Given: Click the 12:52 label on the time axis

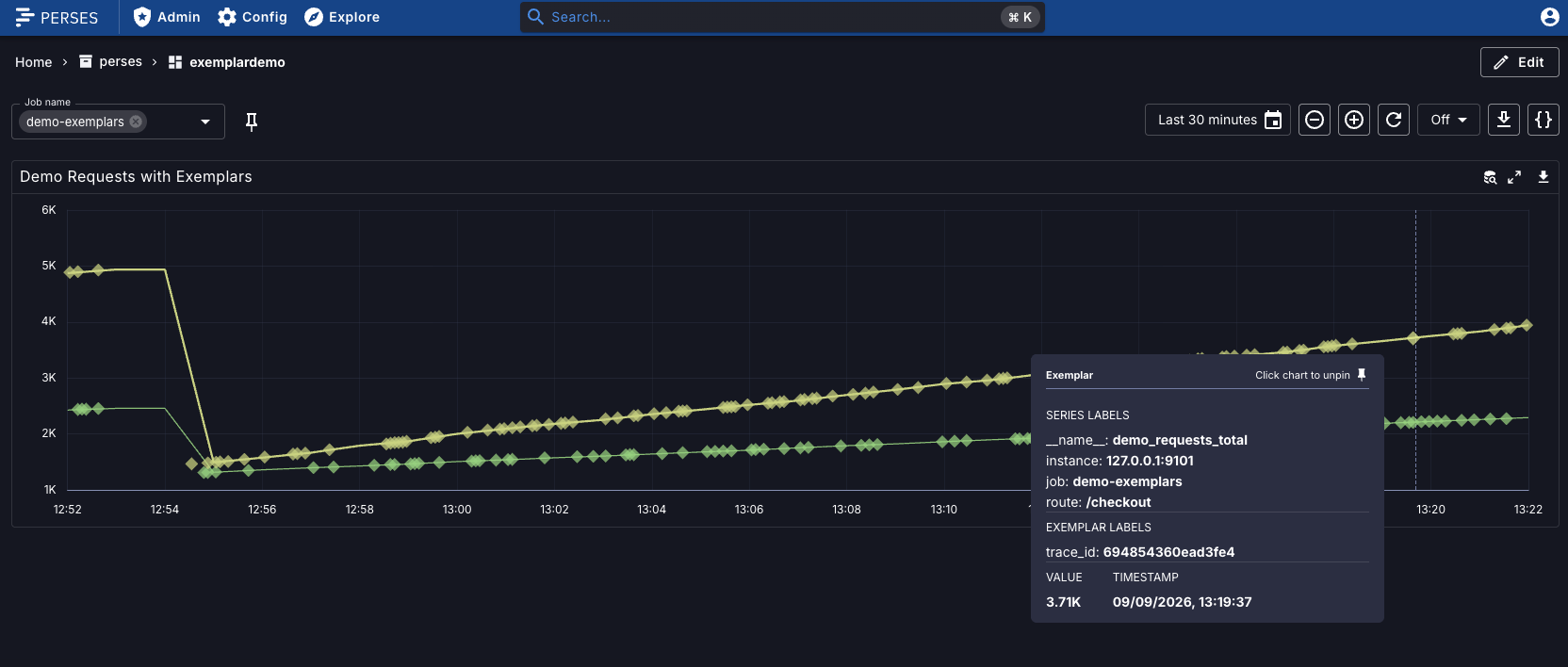Looking at the screenshot, I should [x=68, y=510].
